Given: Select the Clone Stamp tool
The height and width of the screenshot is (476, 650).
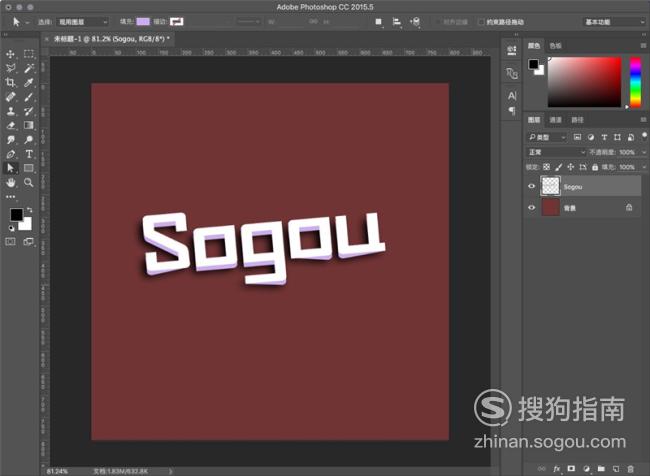Looking at the screenshot, I should (x=10, y=111).
